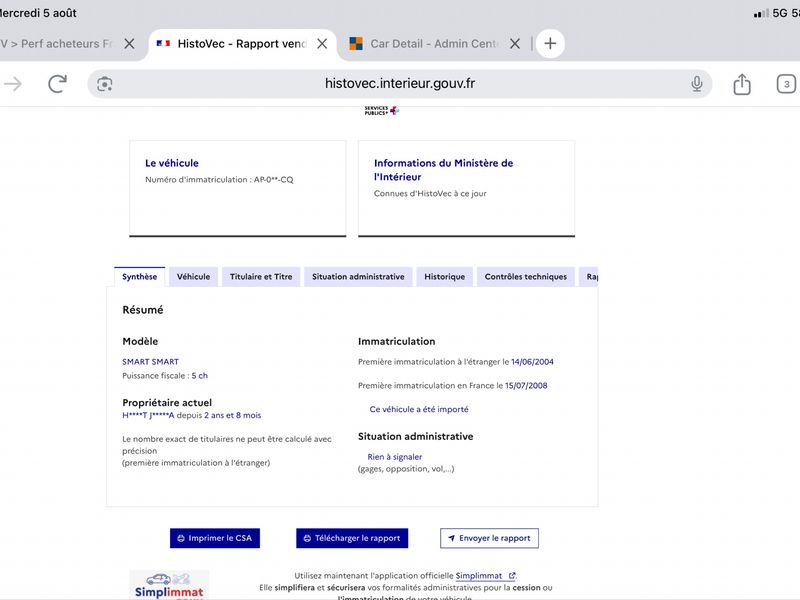Select the Le véhicule card
The height and width of the screenshot is (600, 800).
(x=238, y=189)
